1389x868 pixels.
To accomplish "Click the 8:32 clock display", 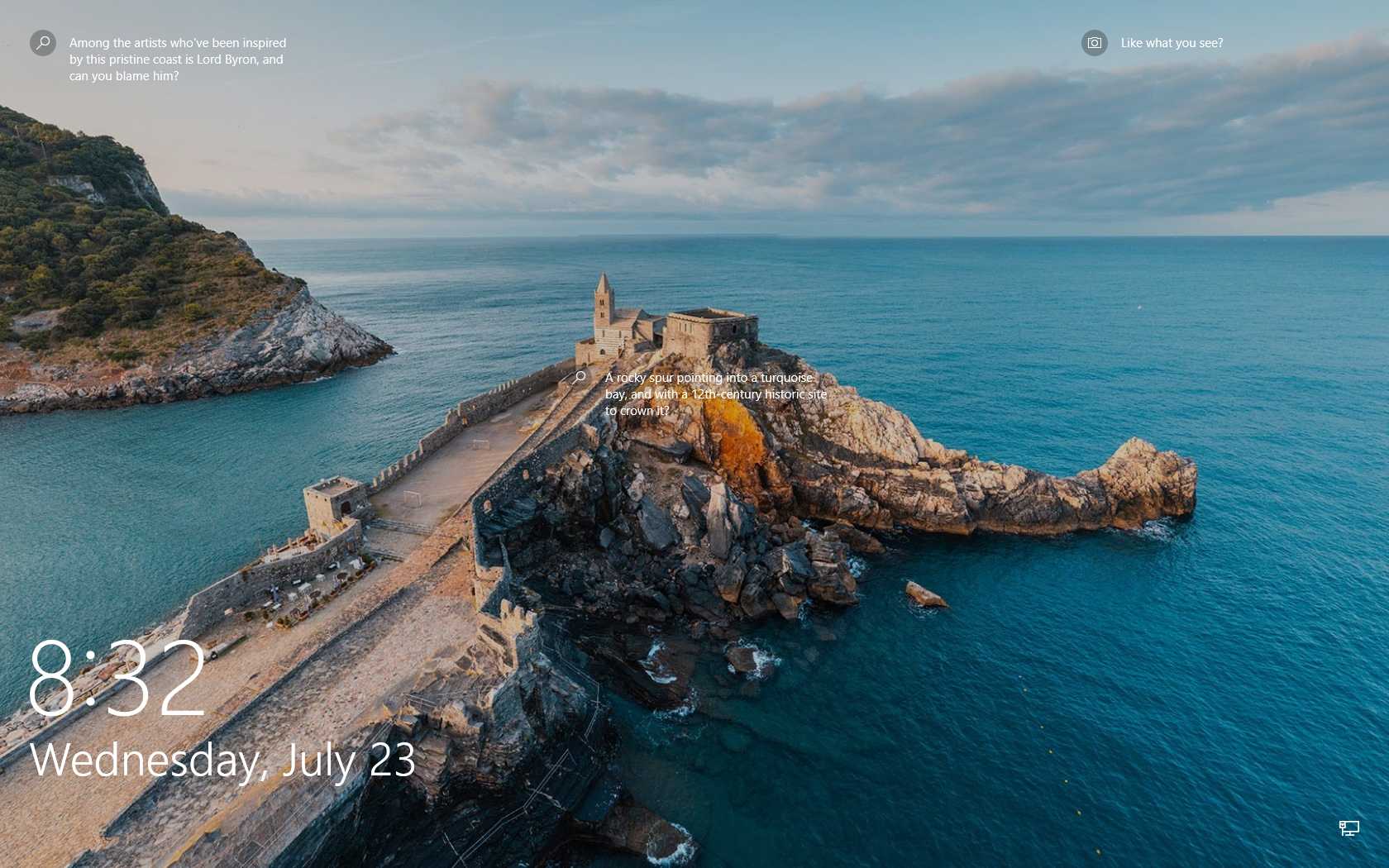I will pyautogui.click(x=117, y=678).
